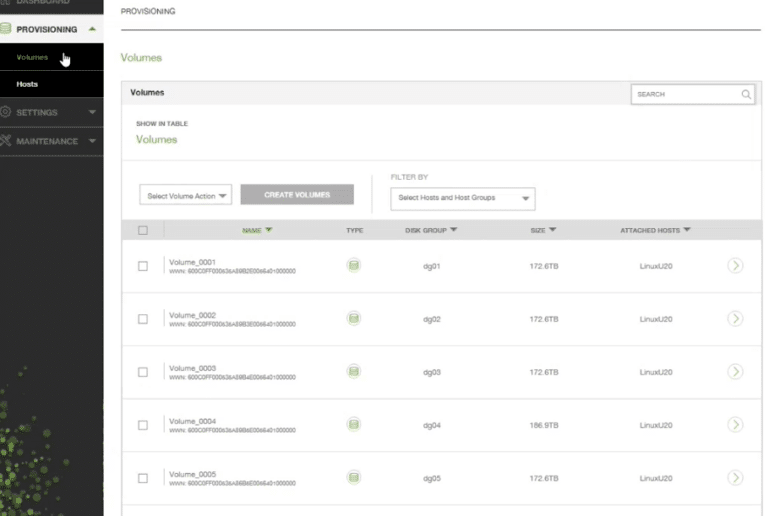Open details arrow for Volume_0002

pos(735,318)
